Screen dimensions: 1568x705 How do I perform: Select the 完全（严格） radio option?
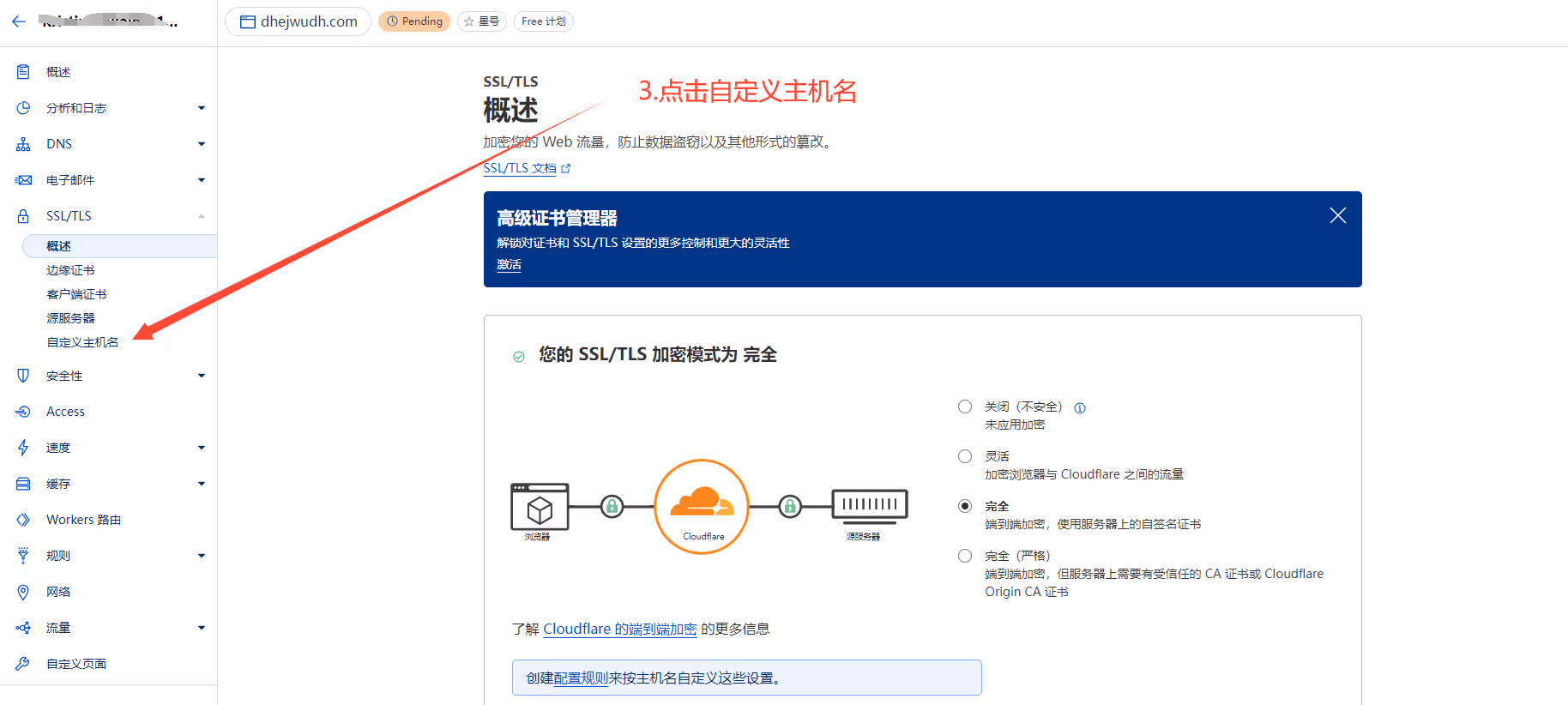[965, 556]
